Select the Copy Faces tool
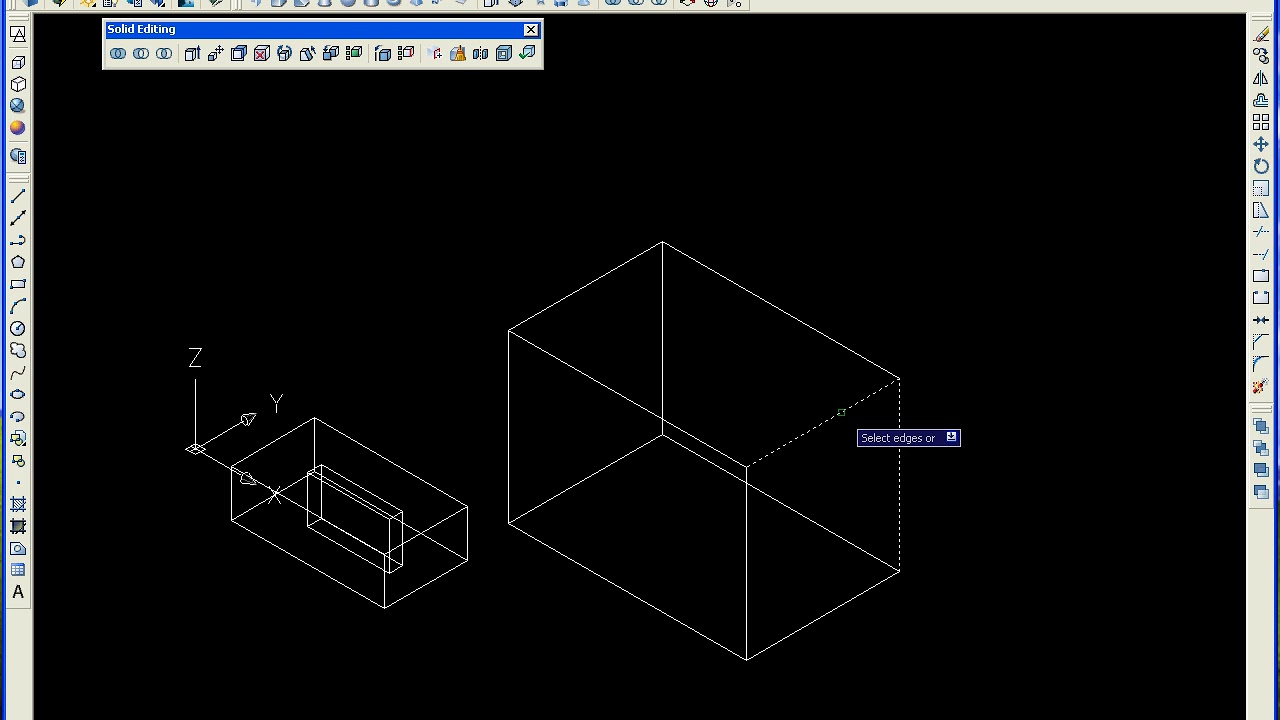This screenshot has height=720, width=1280. [x=331, y=54]
